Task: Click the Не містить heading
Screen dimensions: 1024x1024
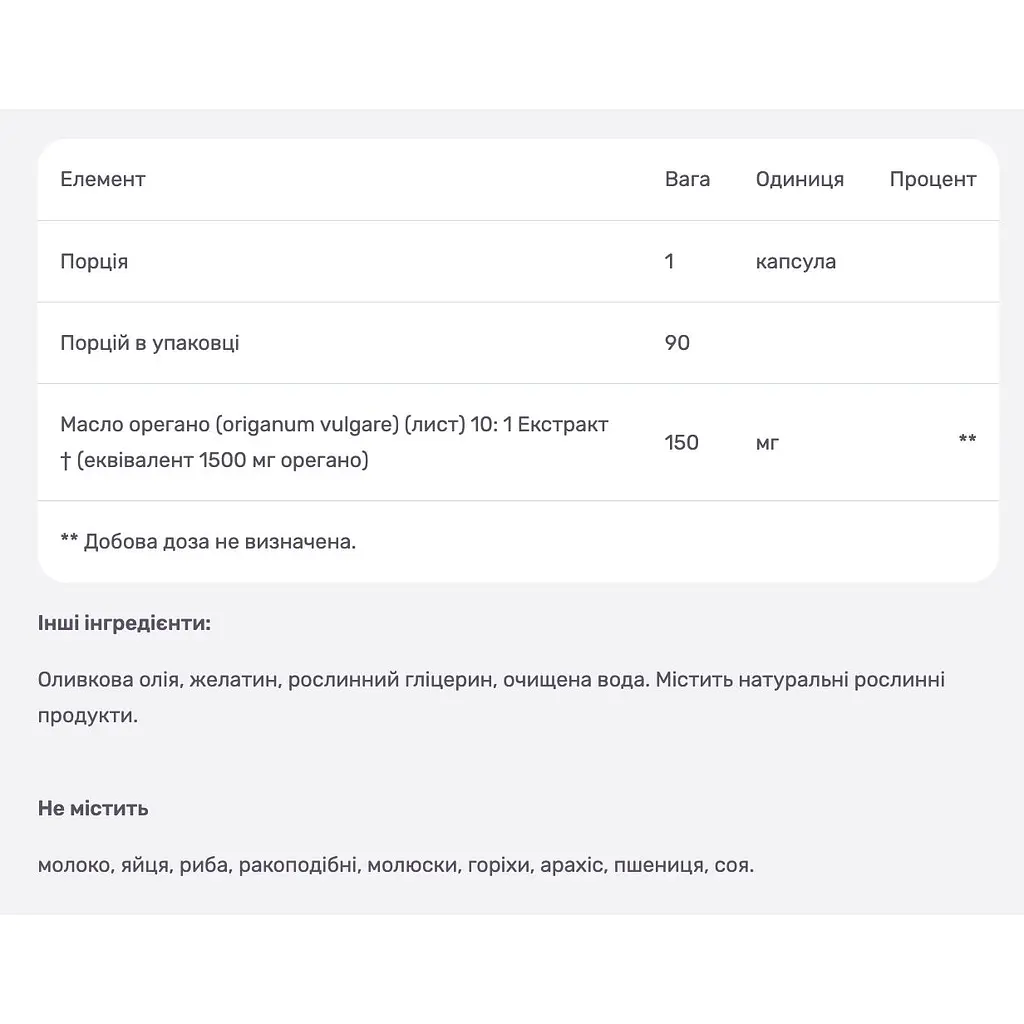Action: [x=93, y=808]
